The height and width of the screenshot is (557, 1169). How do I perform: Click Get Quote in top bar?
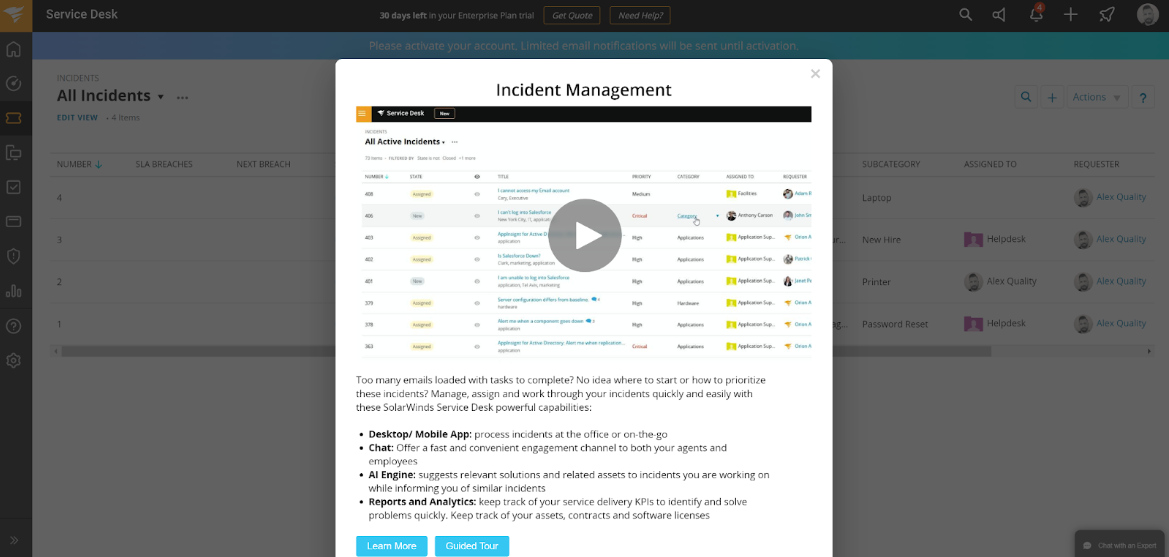click(572, 15)
